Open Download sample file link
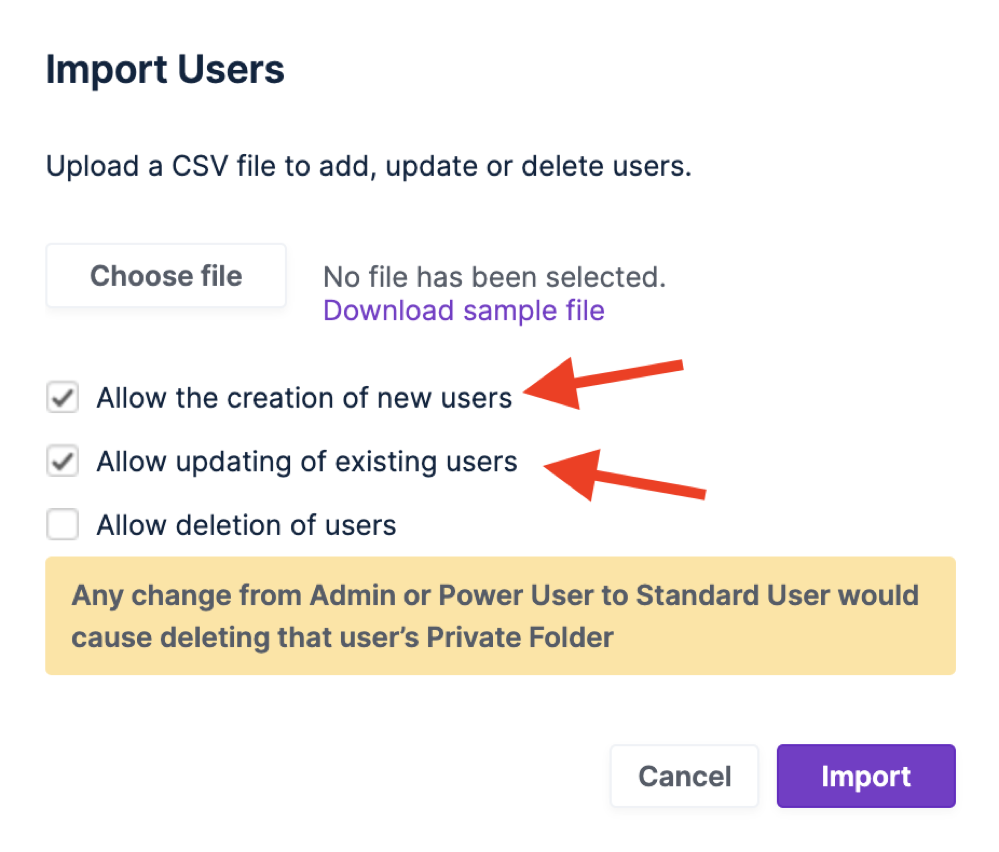This screenshot has height=852, width=999. click(x=463, y=310)
